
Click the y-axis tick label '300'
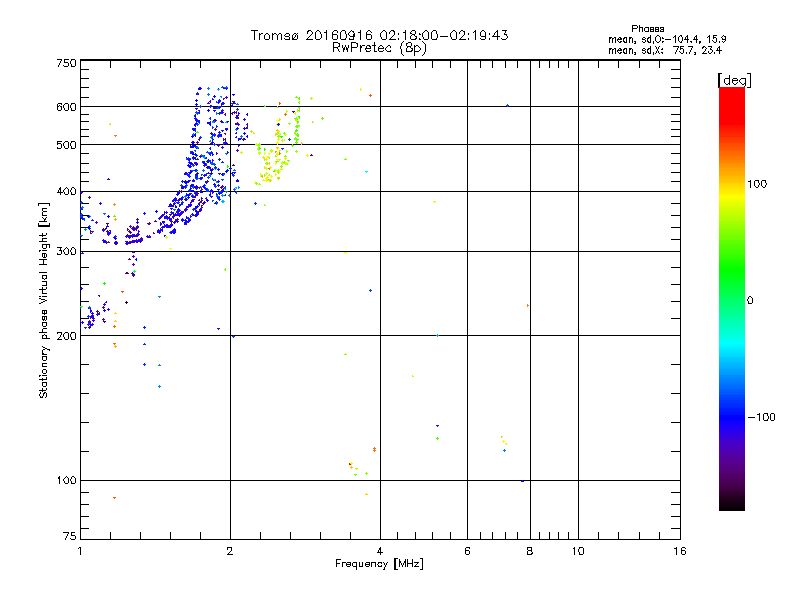(x=66, y=251)
